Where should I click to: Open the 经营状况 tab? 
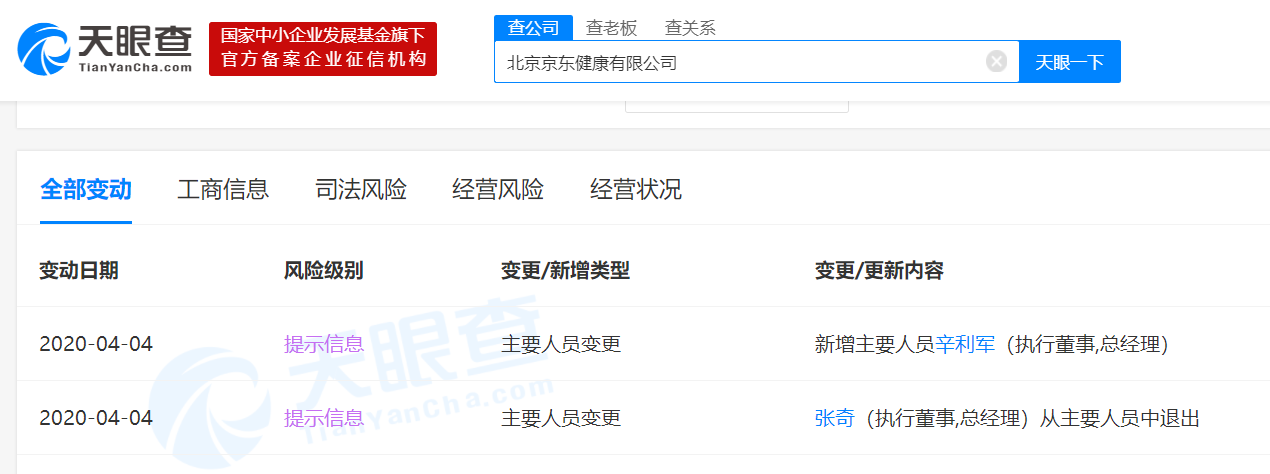(x=636, y=190)
